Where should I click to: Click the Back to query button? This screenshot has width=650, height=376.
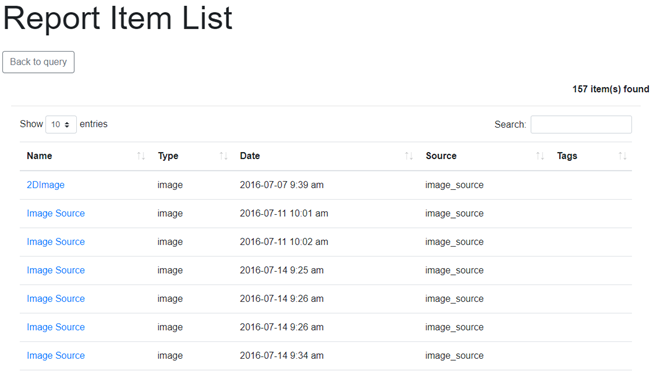click(38, 62)
